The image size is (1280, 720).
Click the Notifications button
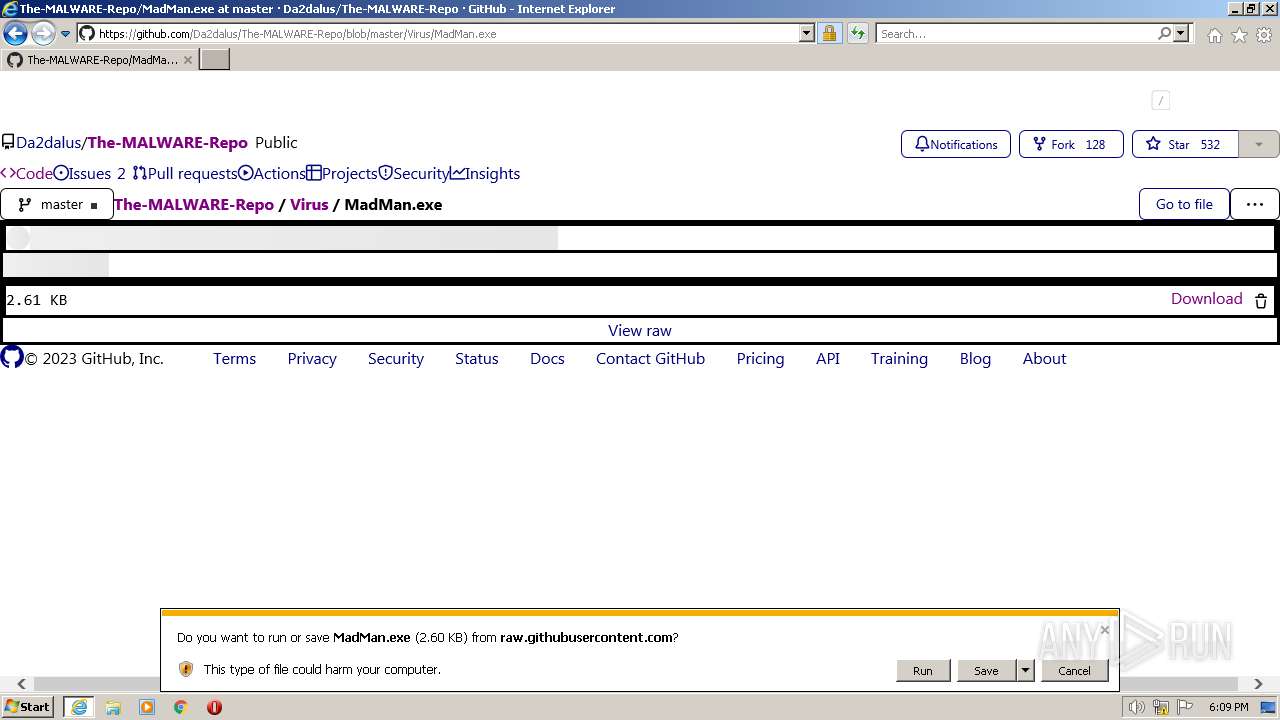point(956,144)
